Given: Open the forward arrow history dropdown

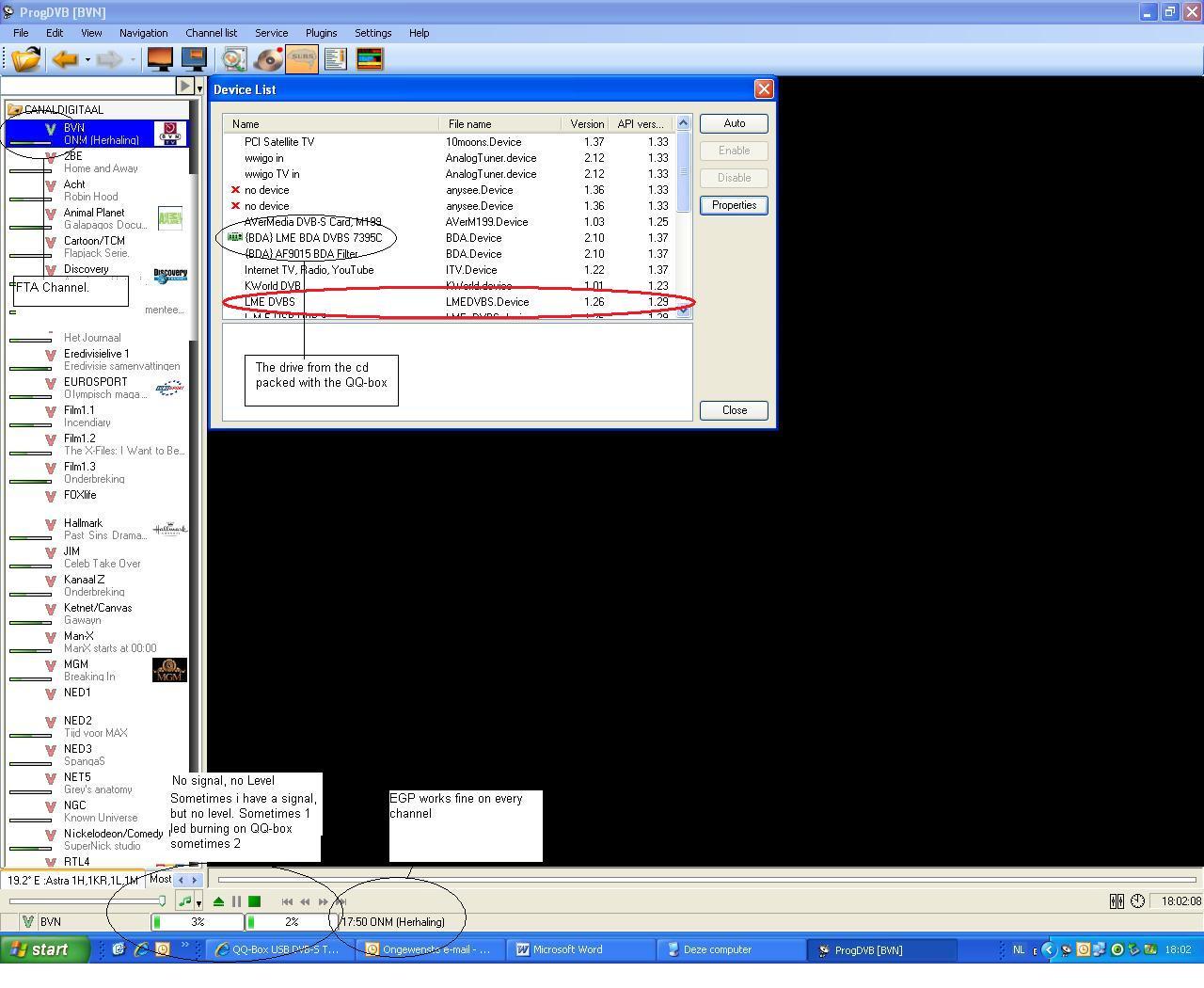Looking at the screenshot, I should (x=133, y=59).
